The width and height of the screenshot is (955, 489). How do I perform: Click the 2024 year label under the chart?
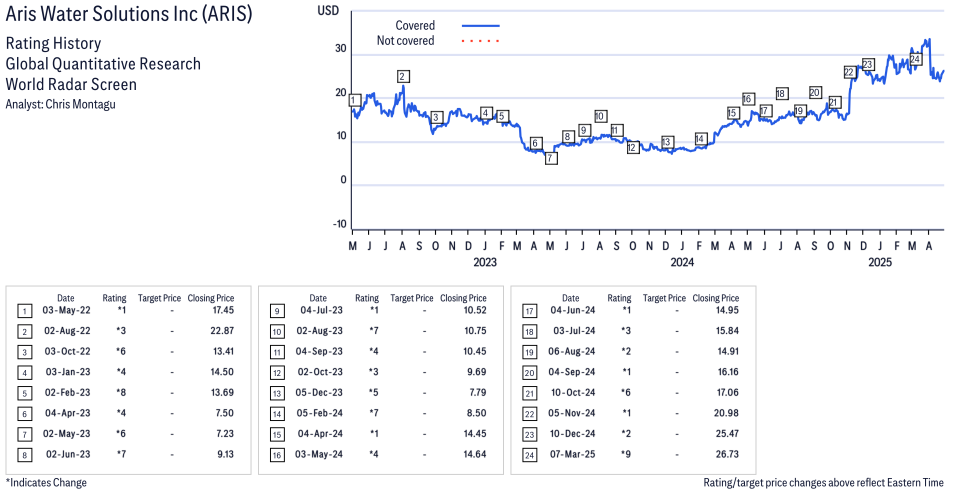point(682,262)
